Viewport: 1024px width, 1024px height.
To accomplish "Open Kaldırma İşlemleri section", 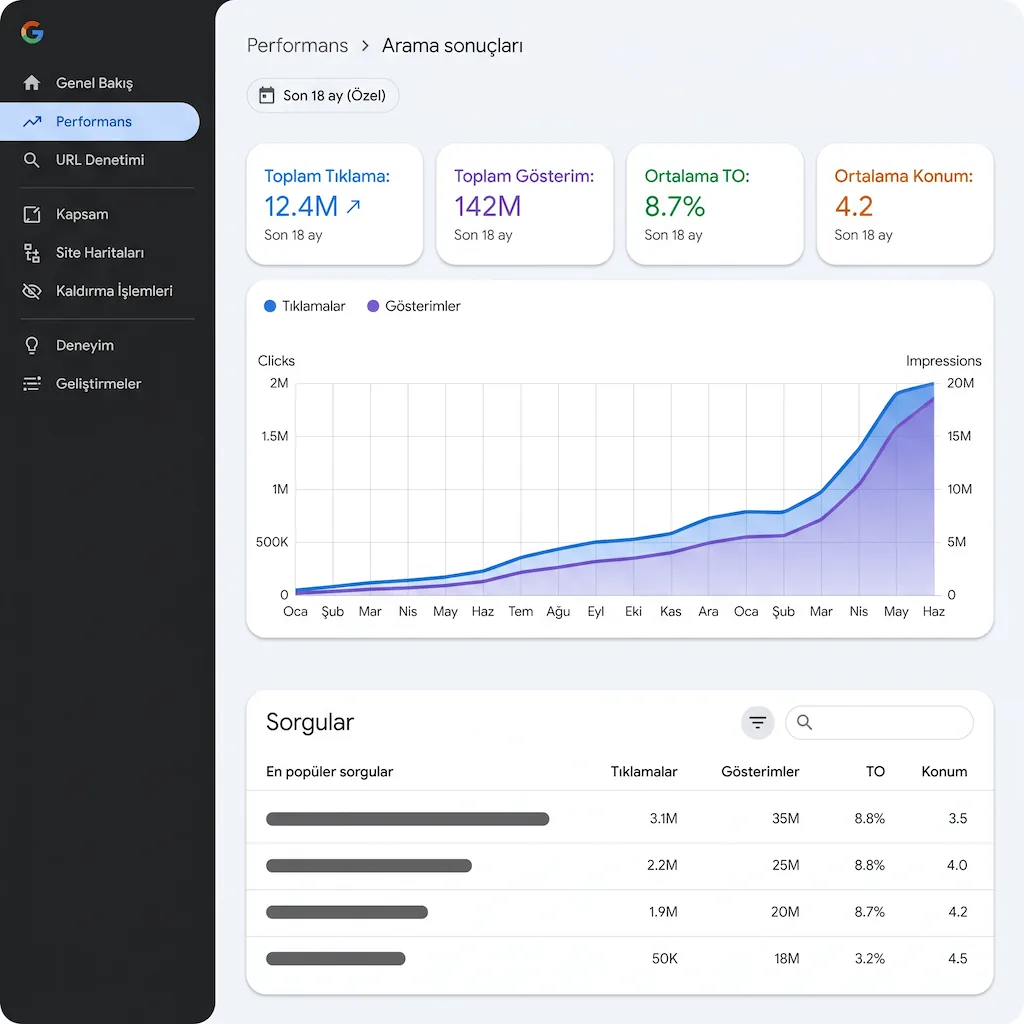I will (x=100, y=291).
